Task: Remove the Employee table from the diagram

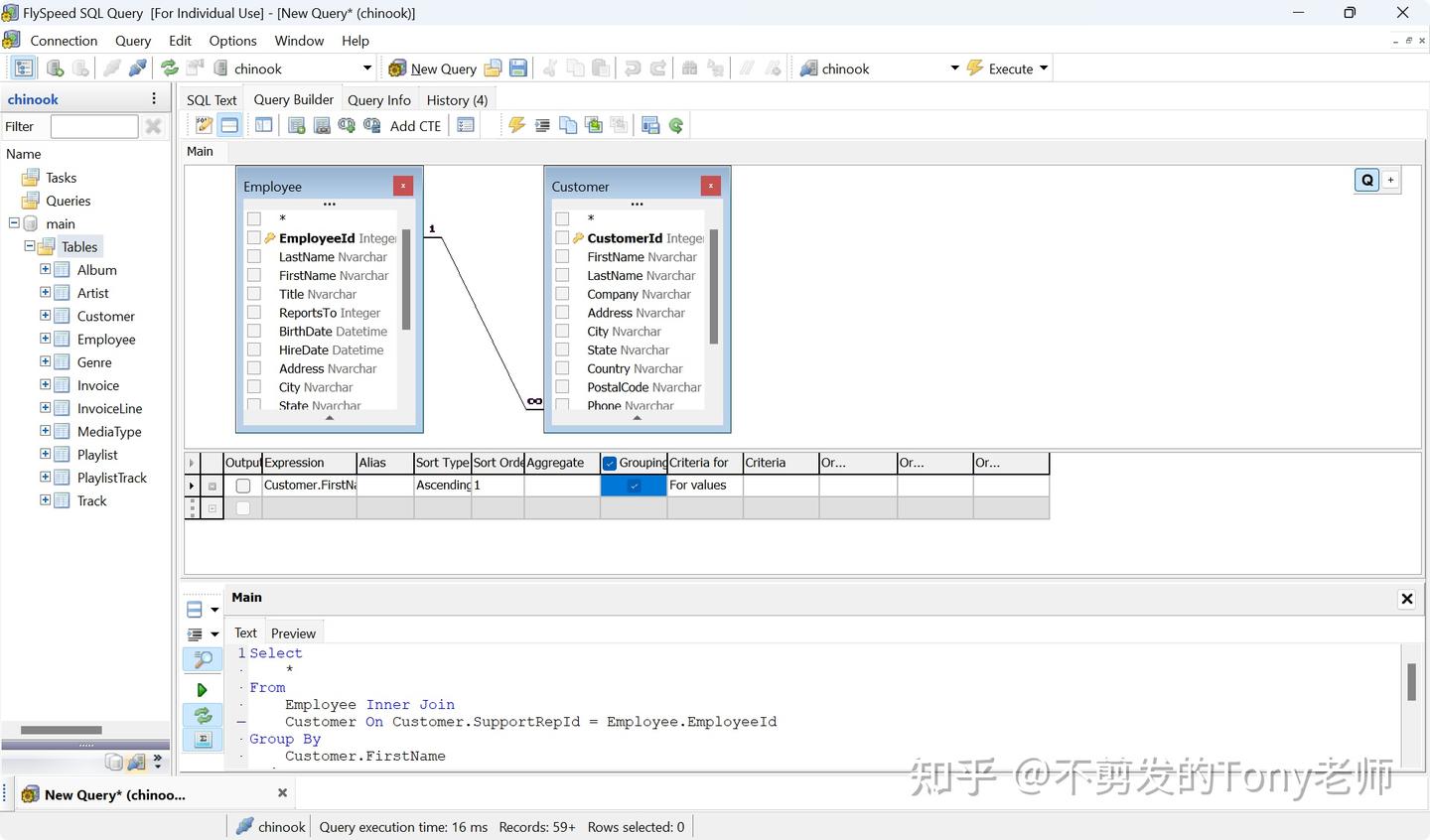Action: 402,186
